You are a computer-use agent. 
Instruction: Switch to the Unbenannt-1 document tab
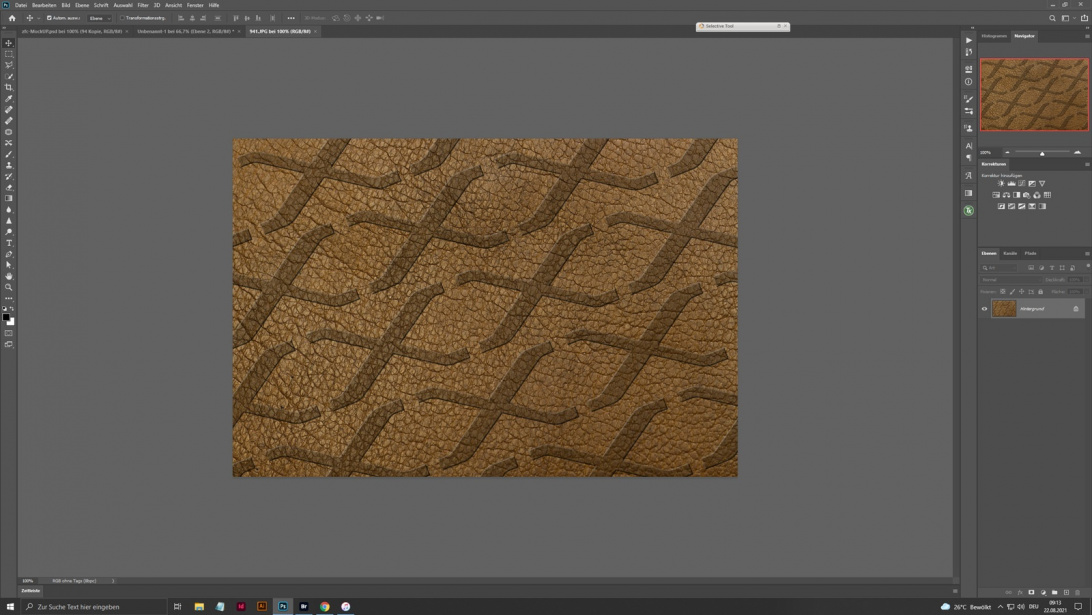pyautogui.click(x=185, y=31)
